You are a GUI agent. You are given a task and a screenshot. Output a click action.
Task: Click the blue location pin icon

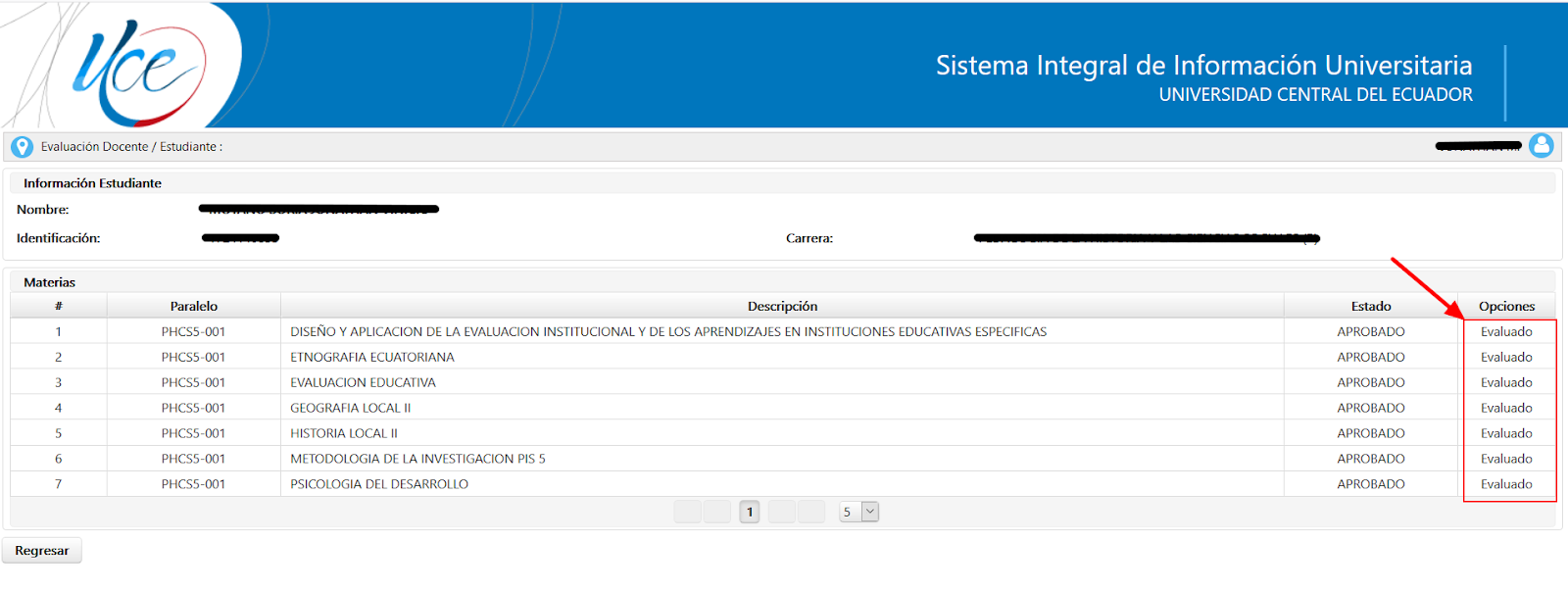click(22, 147)
